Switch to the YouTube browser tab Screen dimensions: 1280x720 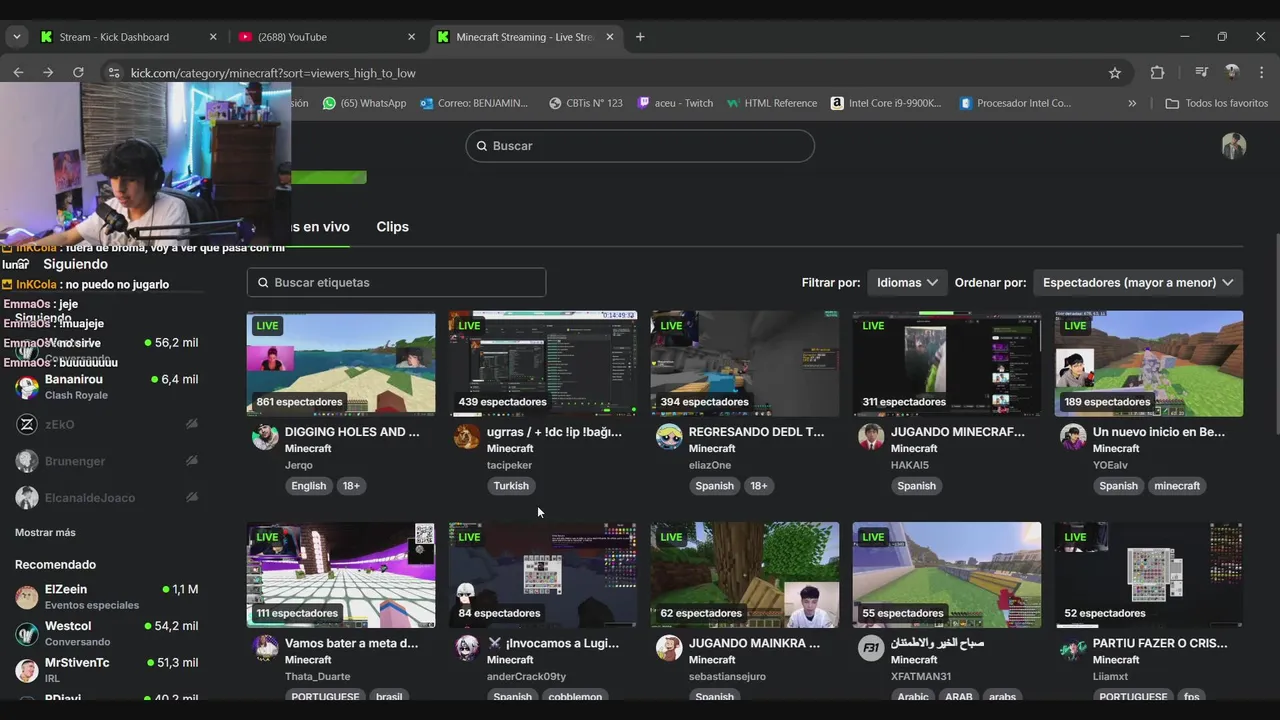click(x=326, y=37)
